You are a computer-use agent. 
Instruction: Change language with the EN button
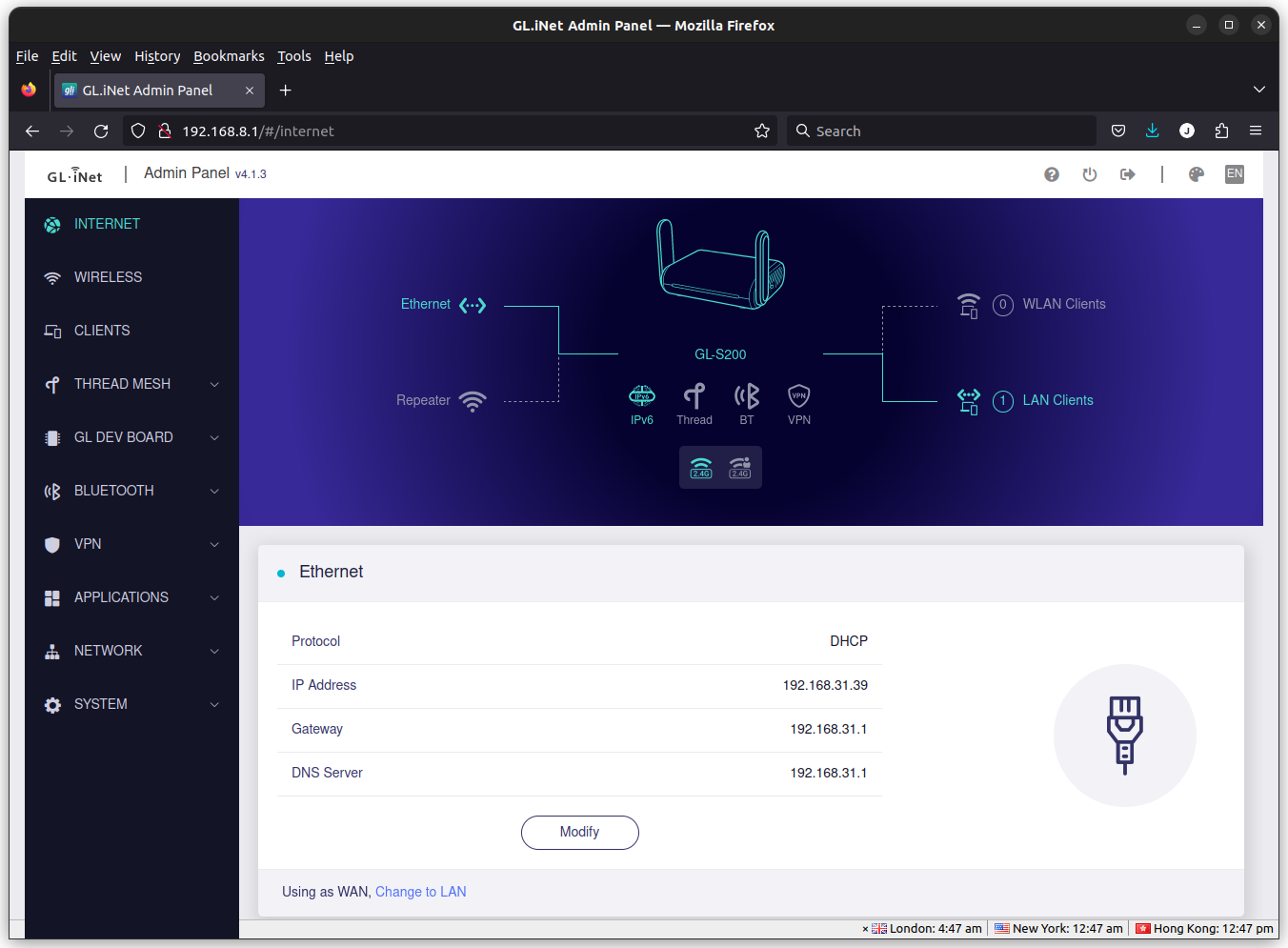point(1235,173)
